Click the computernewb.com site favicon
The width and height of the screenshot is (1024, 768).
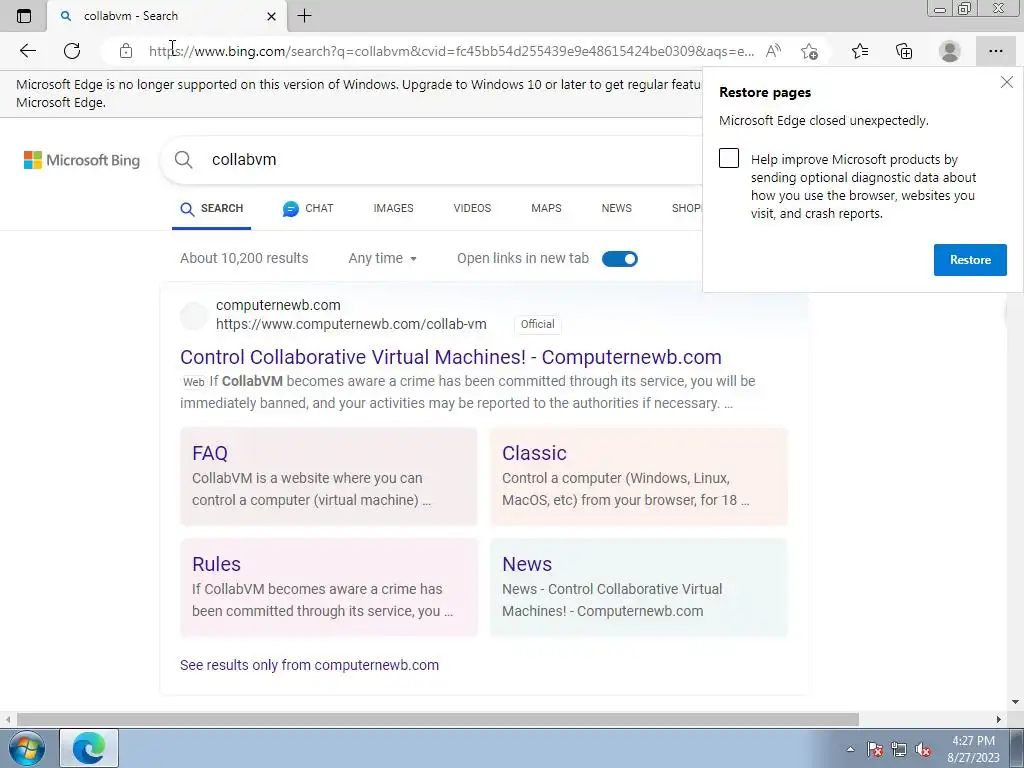(x=193, y=315)
